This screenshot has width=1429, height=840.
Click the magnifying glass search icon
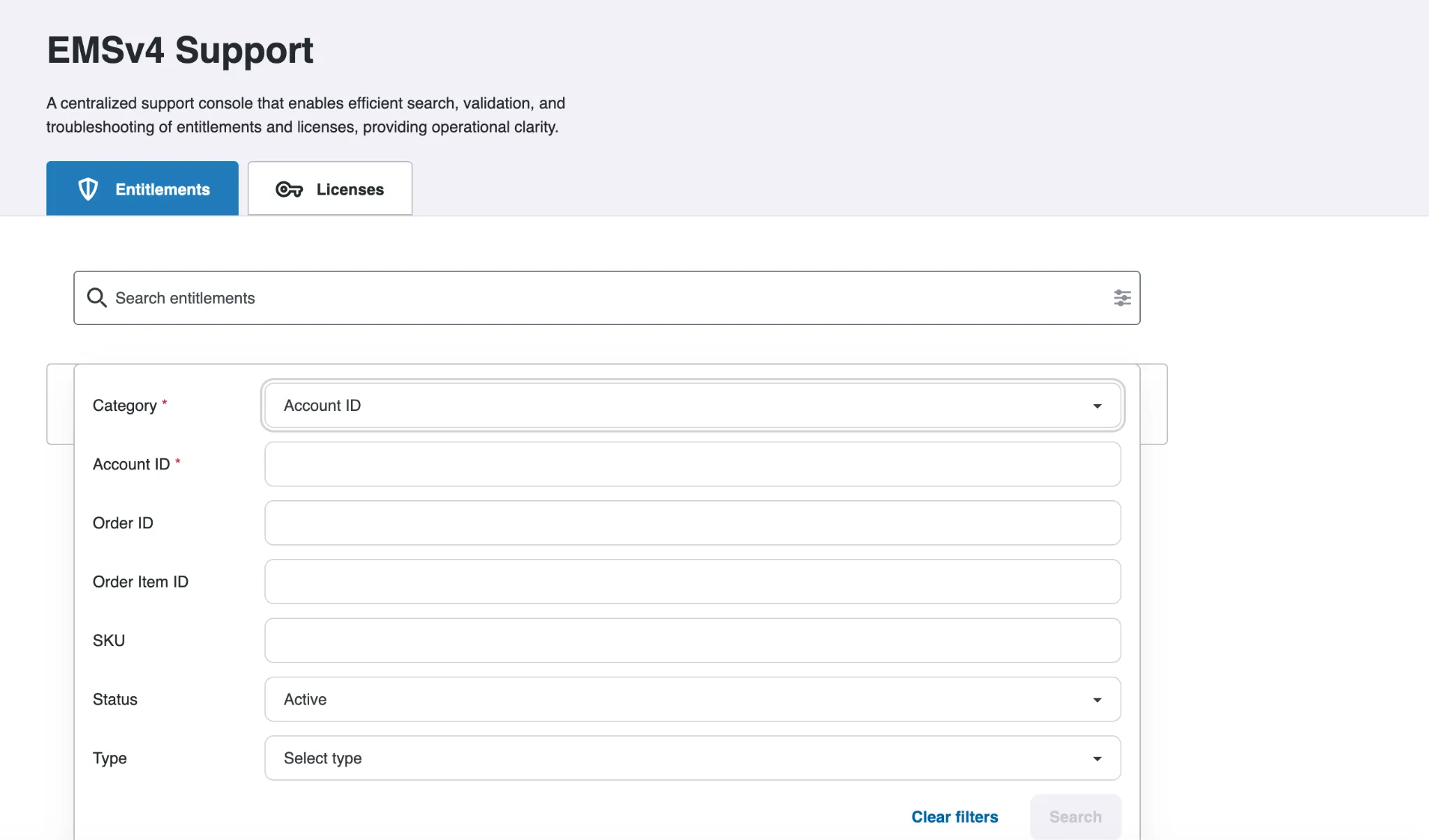96,298
